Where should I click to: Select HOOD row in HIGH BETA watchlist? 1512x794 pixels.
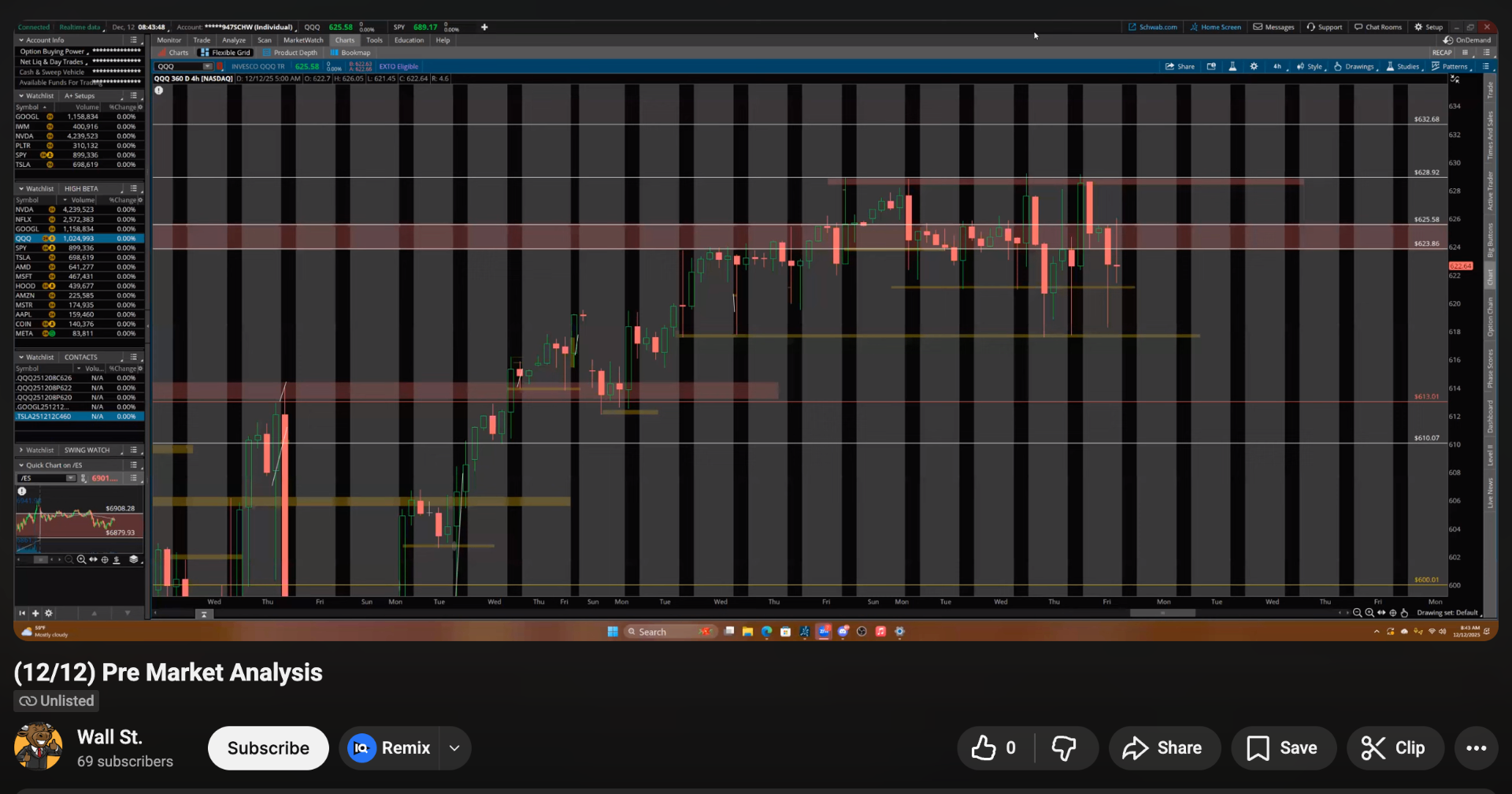pos(79,286)
